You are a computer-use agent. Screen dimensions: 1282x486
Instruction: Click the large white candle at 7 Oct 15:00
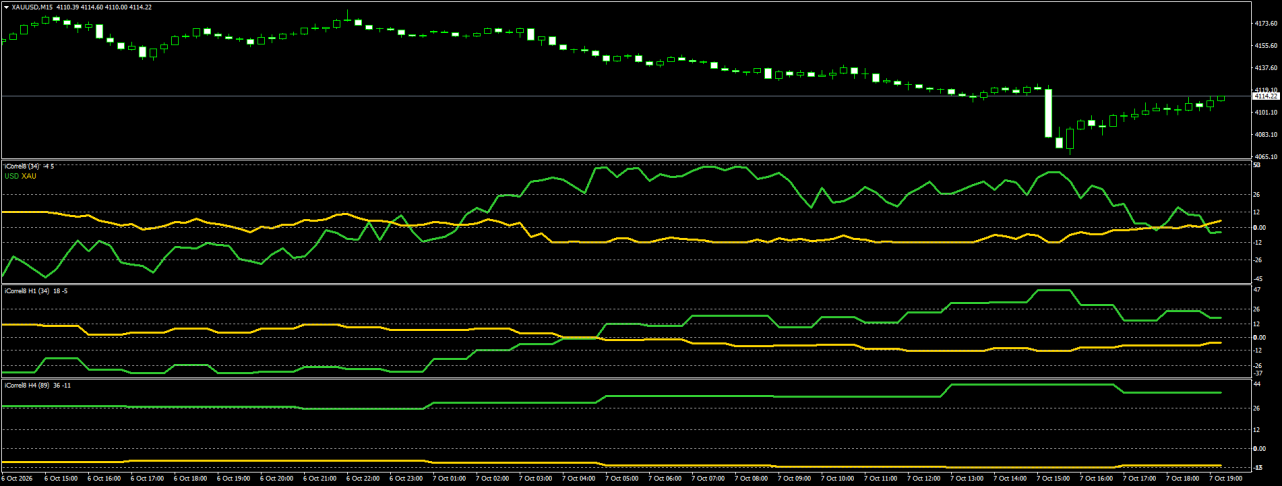coord(1049,113)
